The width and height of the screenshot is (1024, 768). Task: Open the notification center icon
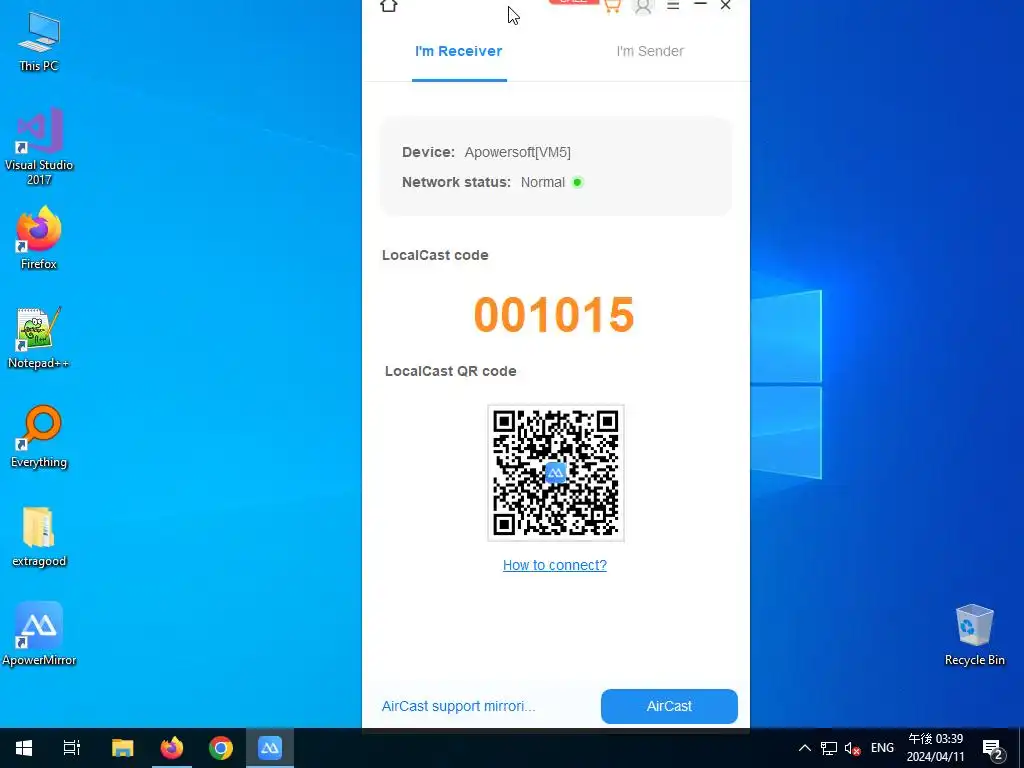click(x=993, y=749)
